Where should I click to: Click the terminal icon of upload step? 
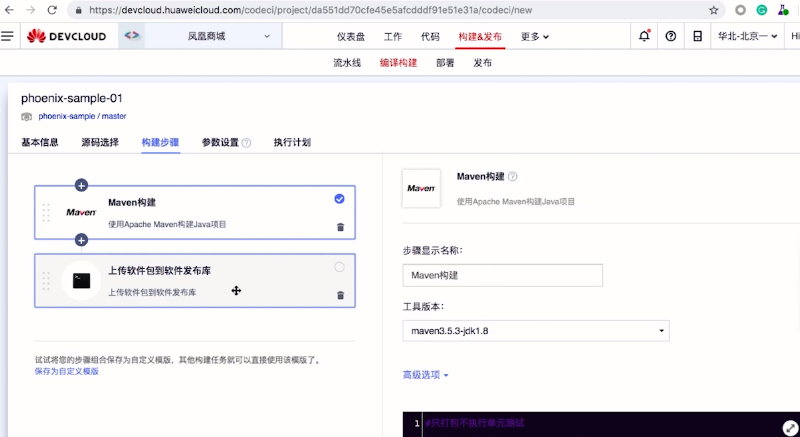pyautogui.click(x=81, y=280)
